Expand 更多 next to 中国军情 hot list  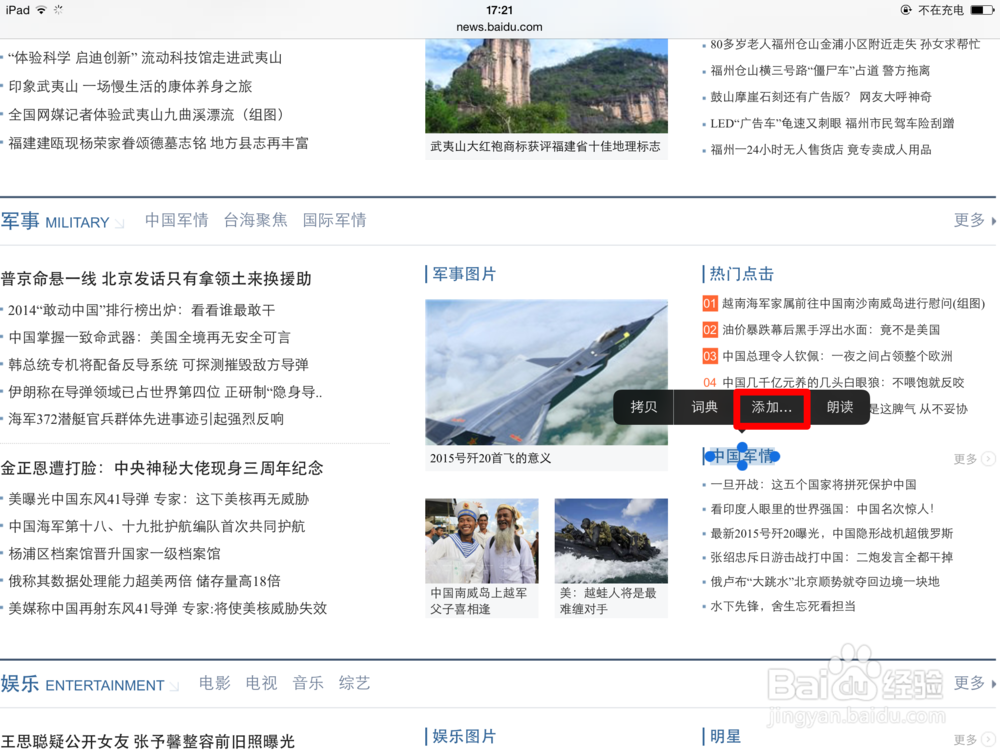968,458
